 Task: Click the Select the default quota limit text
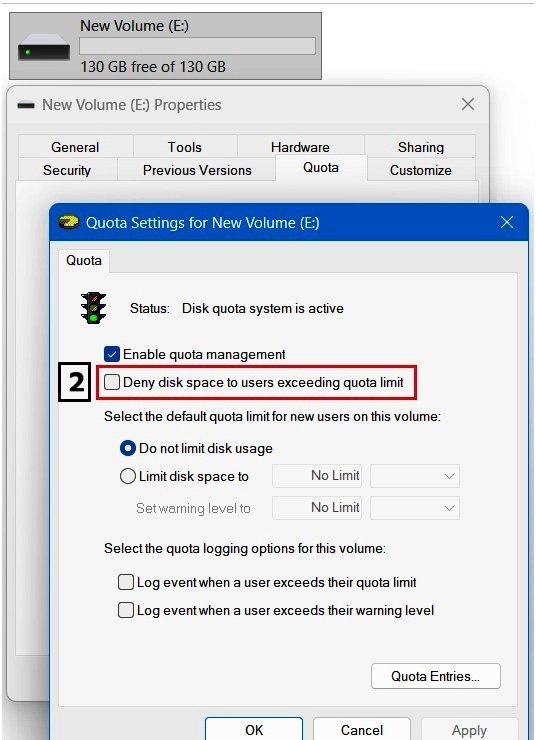[272, 416]
